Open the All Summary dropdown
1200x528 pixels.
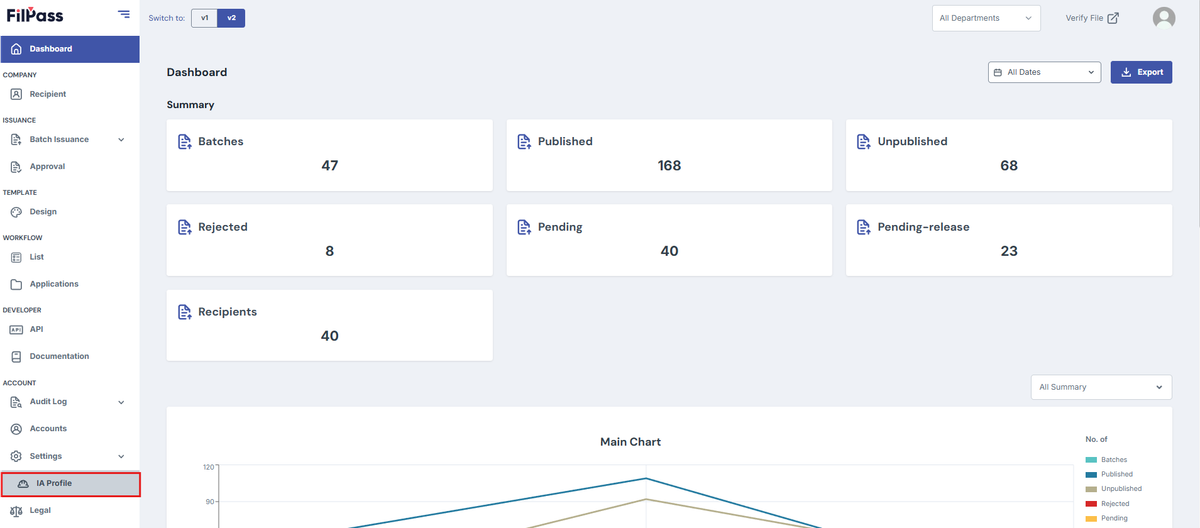click(1101, 387)
